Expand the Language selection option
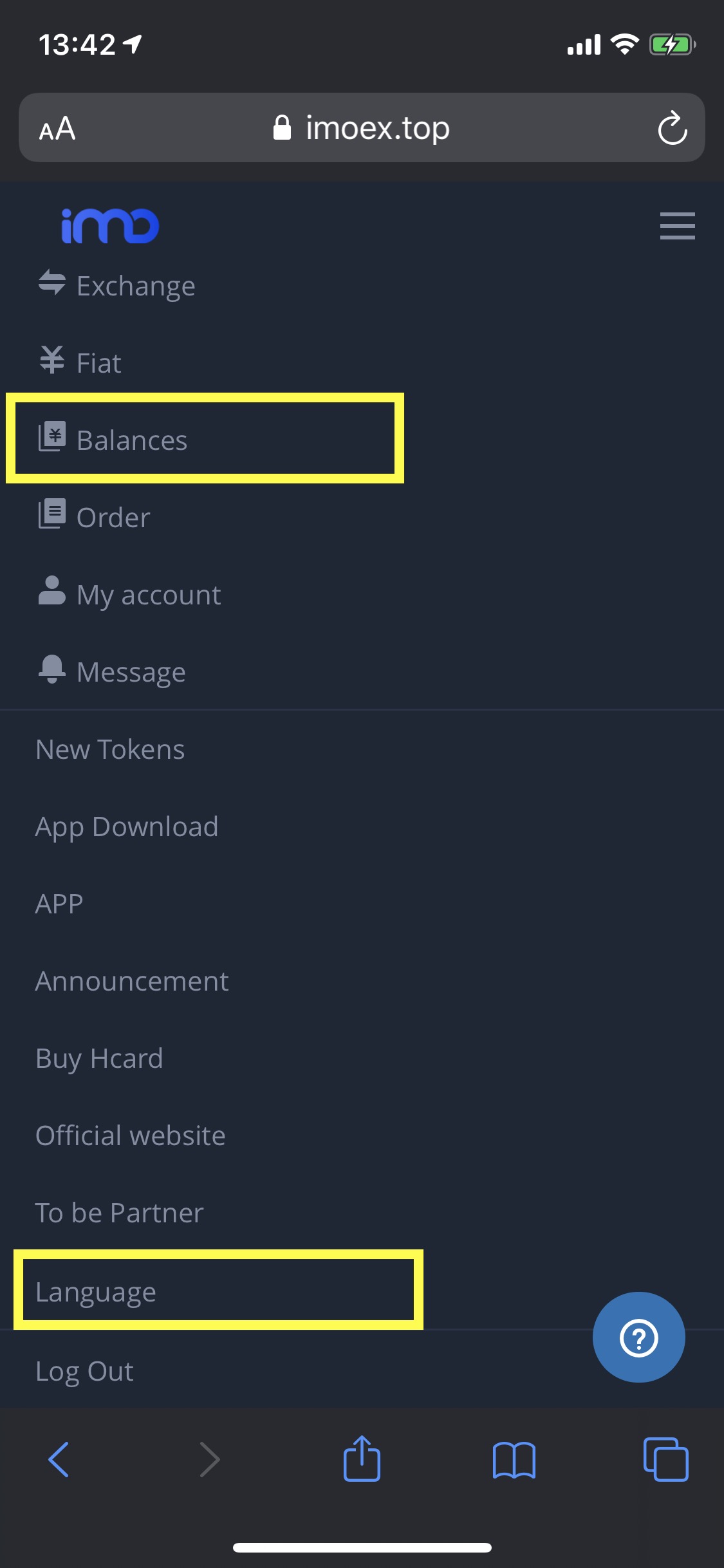724x1568 pixels. click(x=96, y=1292)
